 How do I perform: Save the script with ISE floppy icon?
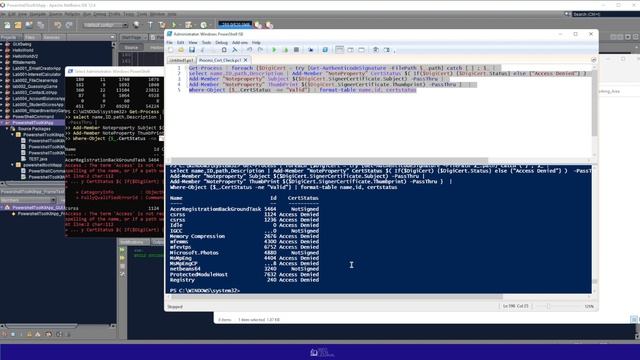pyautogui.click(x=191, y=50)
